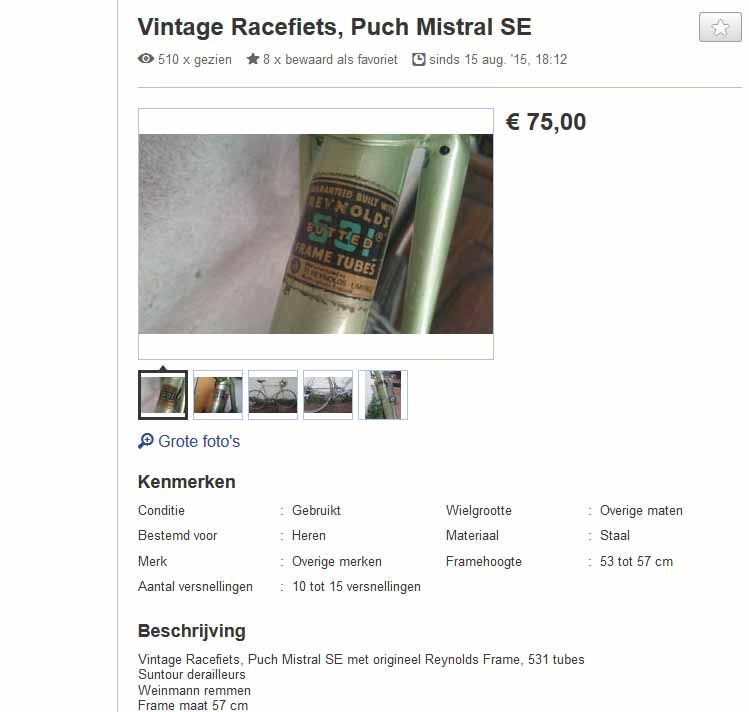Screen dimensions: 749x712
Task: Click the € 75,00 price
Action: (x=546, y=122)
